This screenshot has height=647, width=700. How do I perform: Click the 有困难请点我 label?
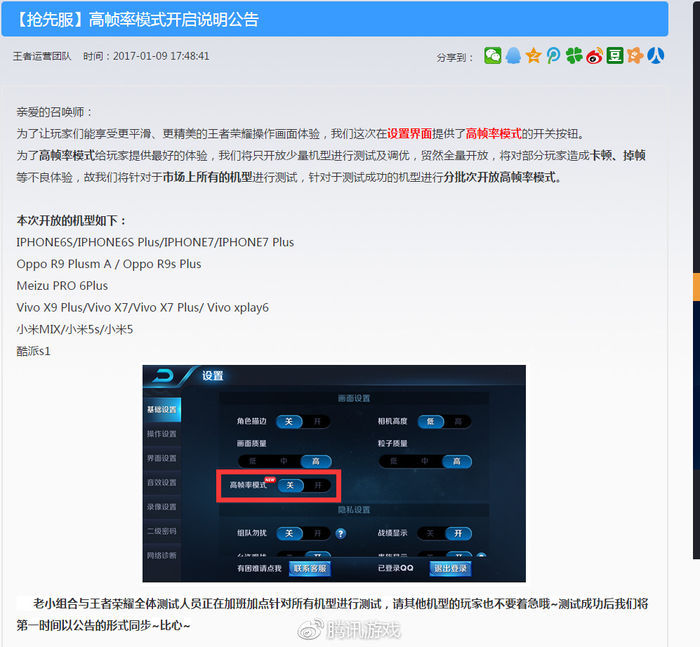pyautogui.click(x=259, y=568)
